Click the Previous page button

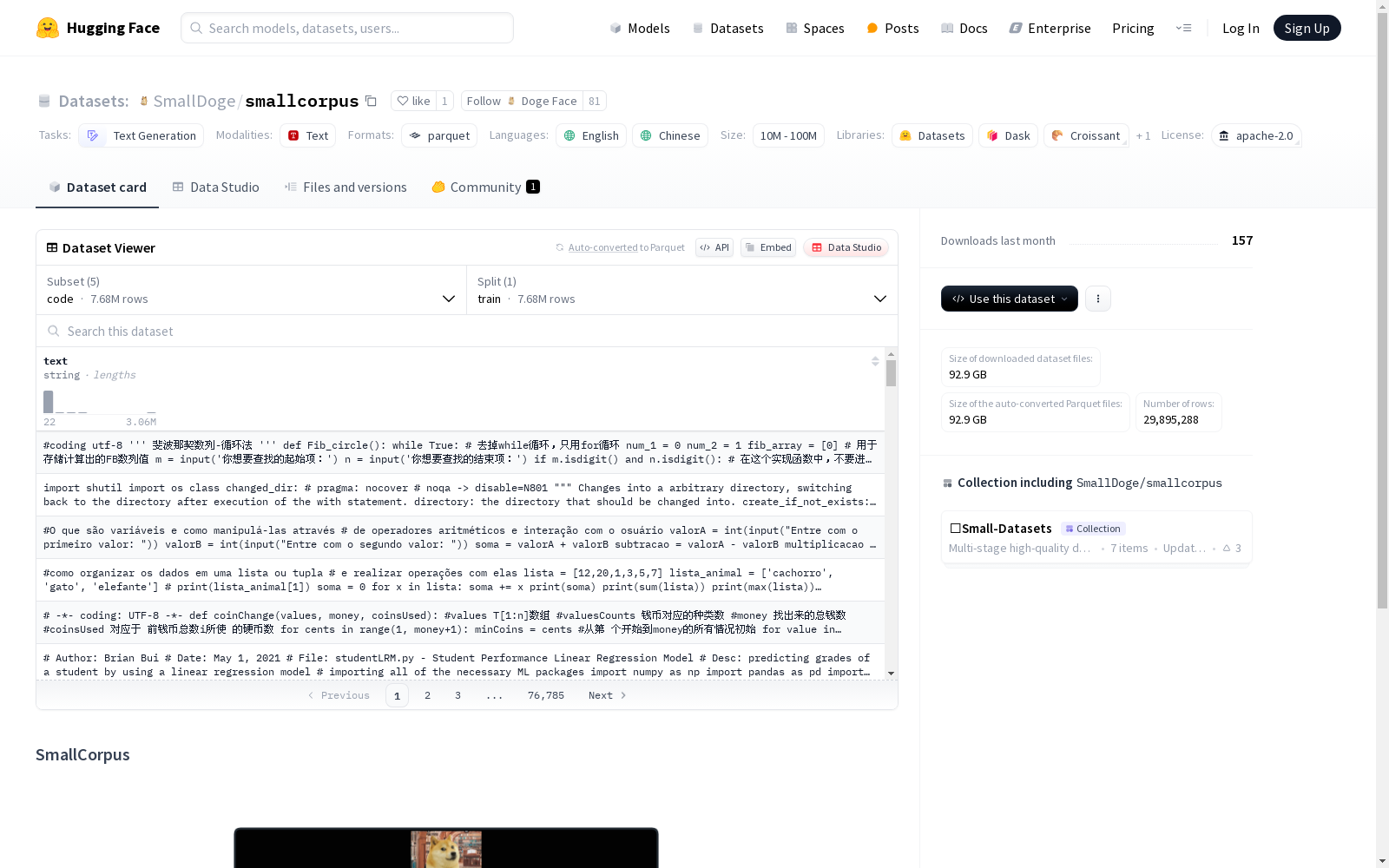[339, 695]
